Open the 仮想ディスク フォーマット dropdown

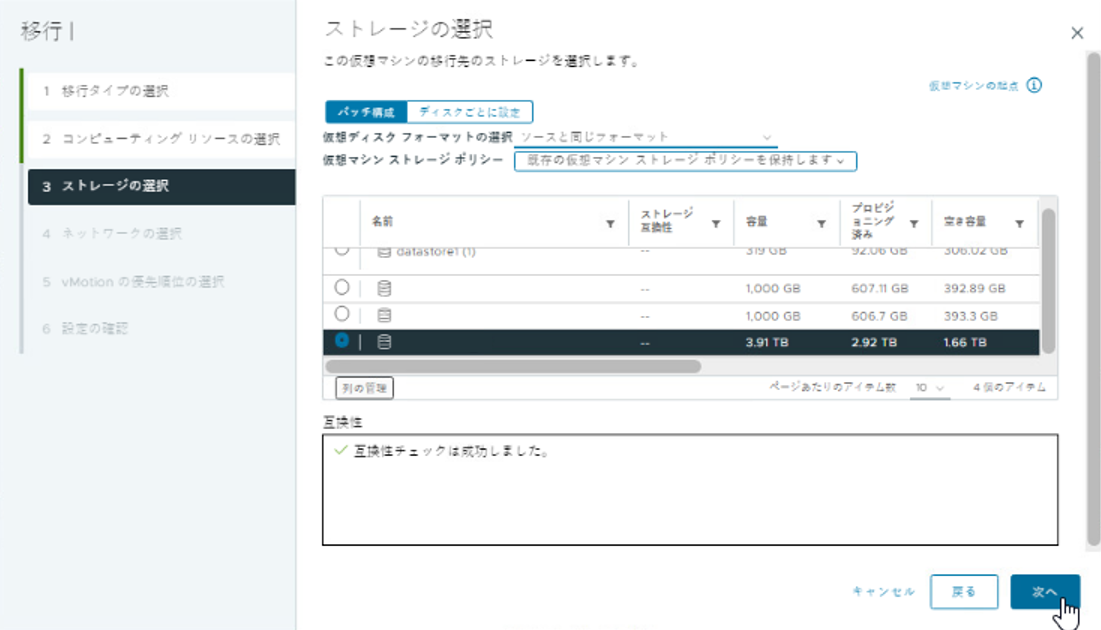645,137
